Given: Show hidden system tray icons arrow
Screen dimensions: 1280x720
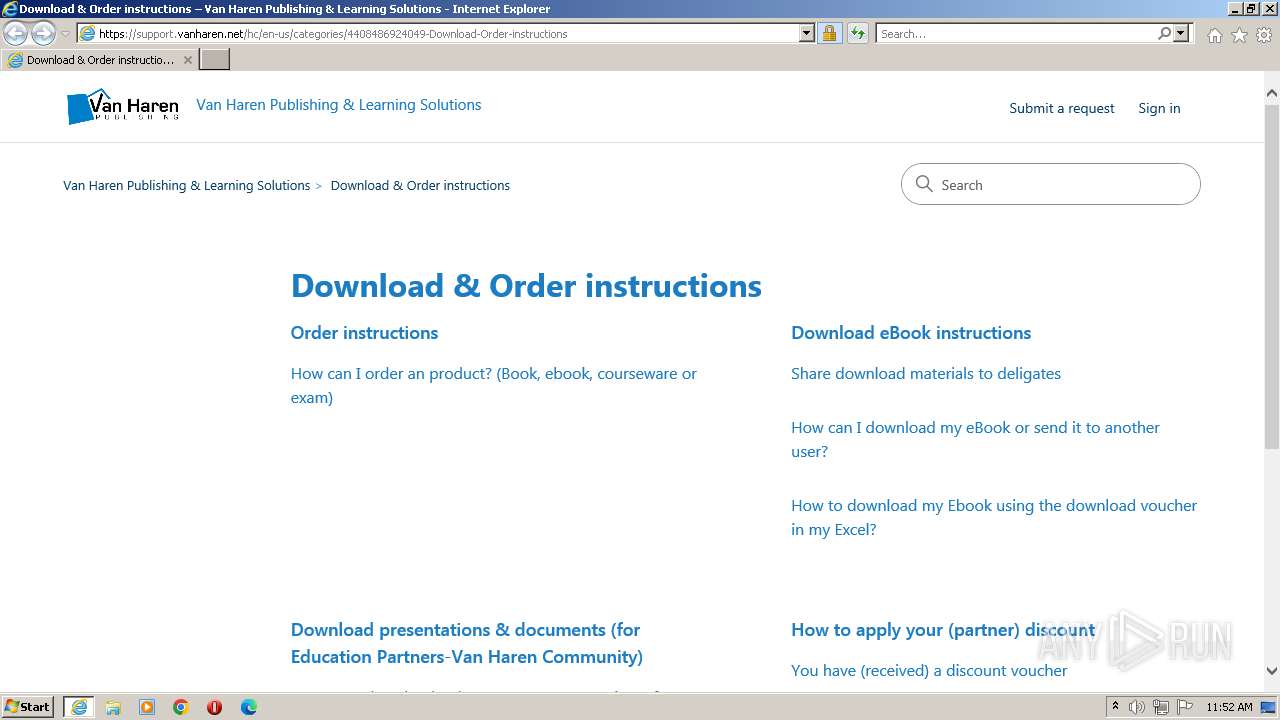Looking at the screenshot, I should click(x=1116, y=707).
